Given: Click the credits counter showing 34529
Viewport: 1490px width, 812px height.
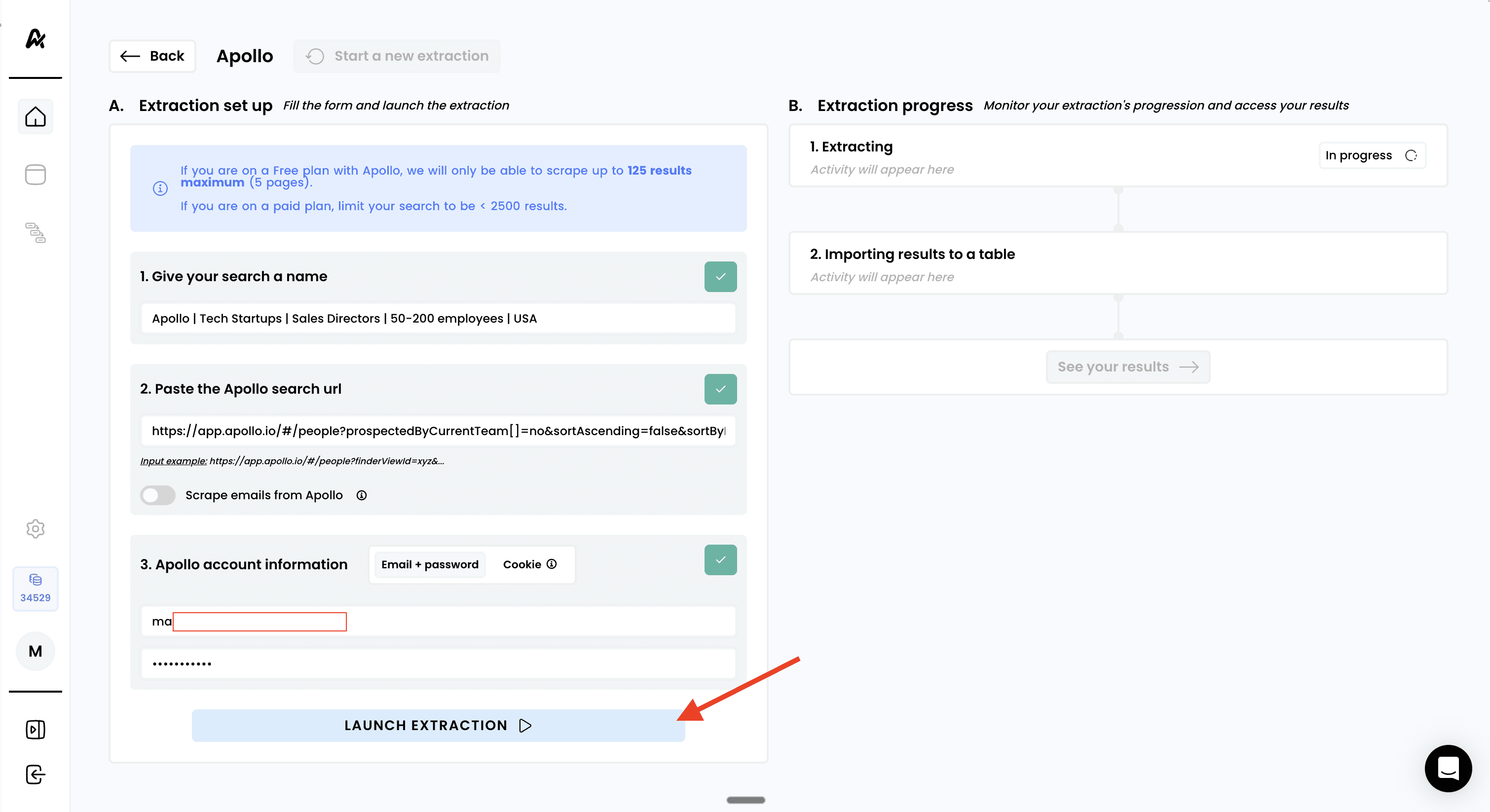Looking at the screenshot, I should (x=36, y=589).
